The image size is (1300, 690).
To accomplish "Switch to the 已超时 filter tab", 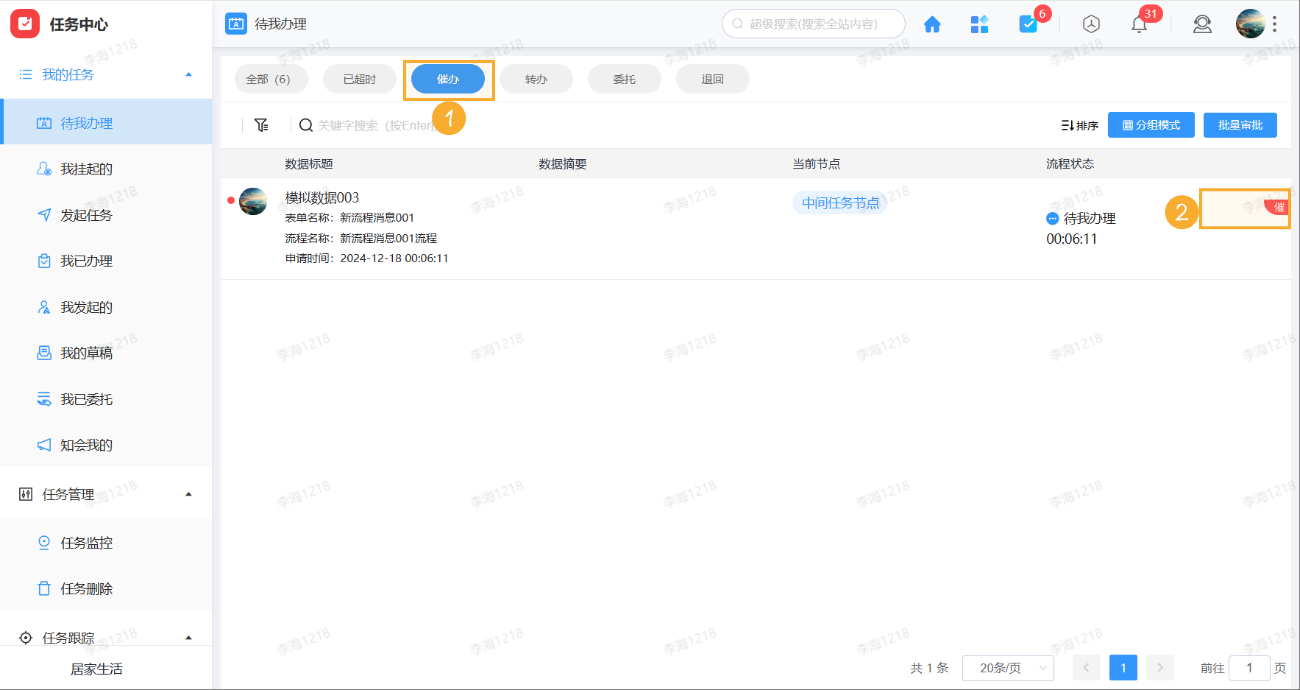I will (359, 78).
